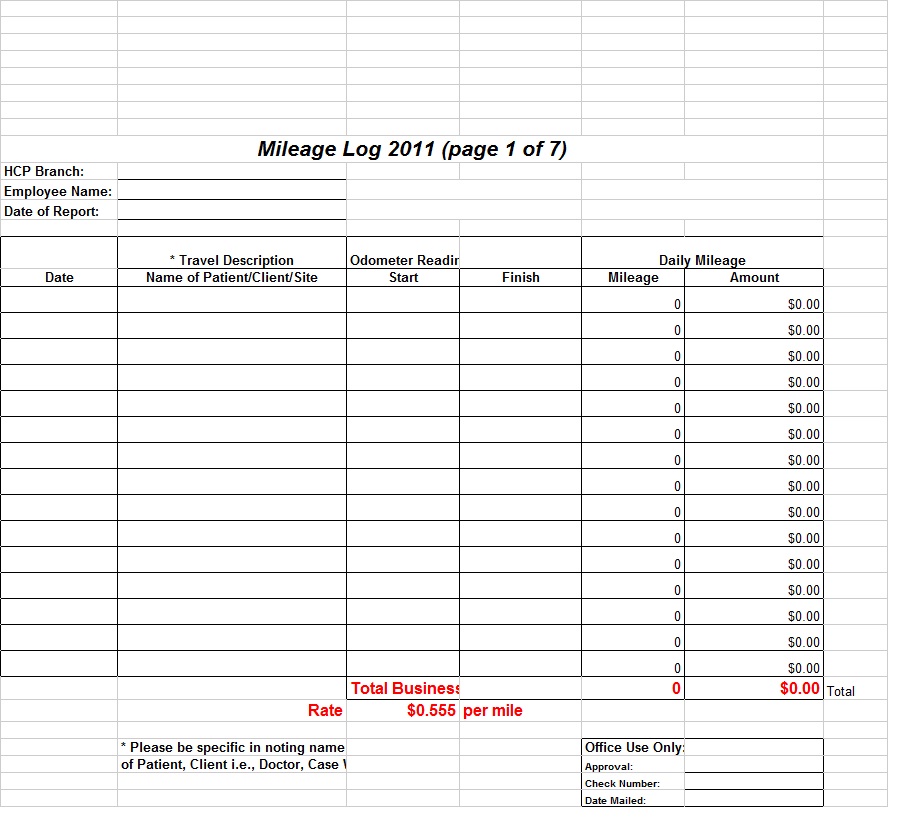The height and width of the screenshot is (828, 898).
Task: Click the Total label right of amount
Action: (841, 691)
